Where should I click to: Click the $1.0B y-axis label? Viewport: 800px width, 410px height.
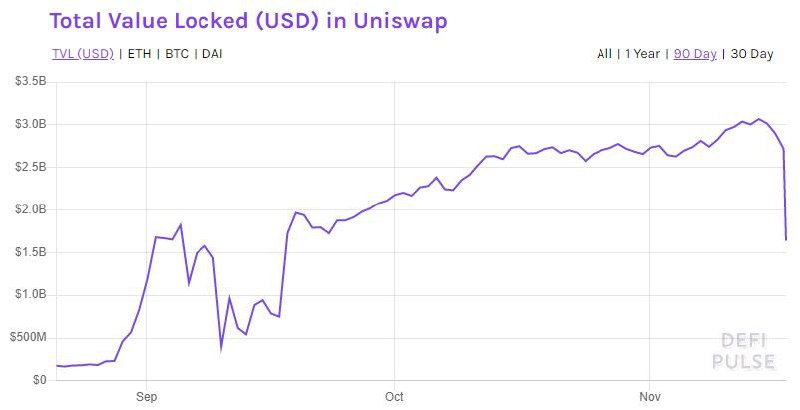pos(30,295)
